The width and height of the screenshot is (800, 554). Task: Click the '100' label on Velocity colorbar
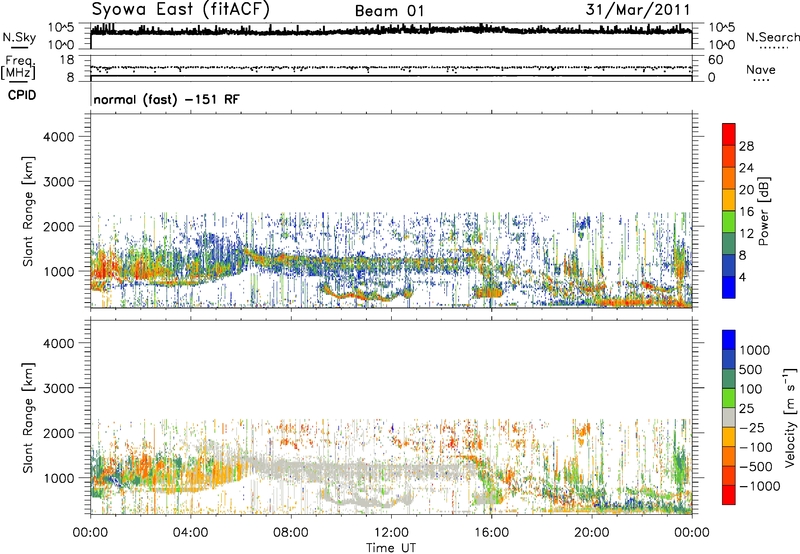tap(751, 389)
